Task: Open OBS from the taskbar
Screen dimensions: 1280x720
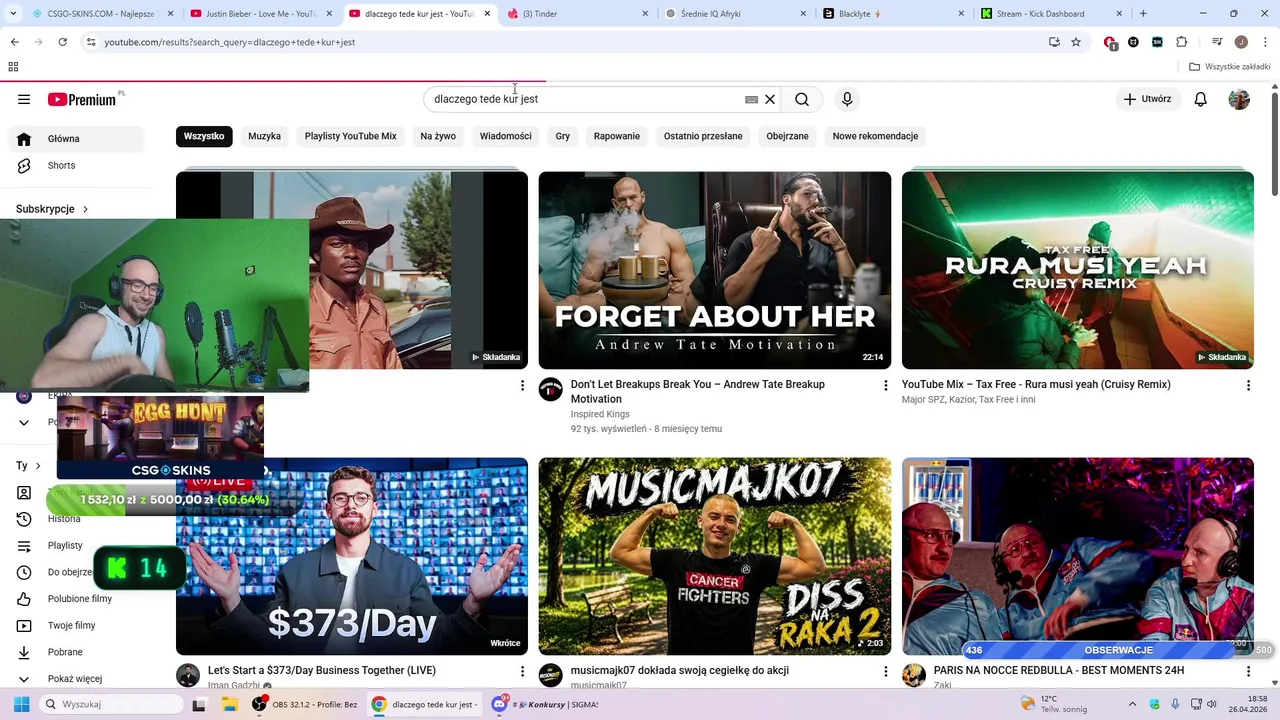Action: pos(305,704)
